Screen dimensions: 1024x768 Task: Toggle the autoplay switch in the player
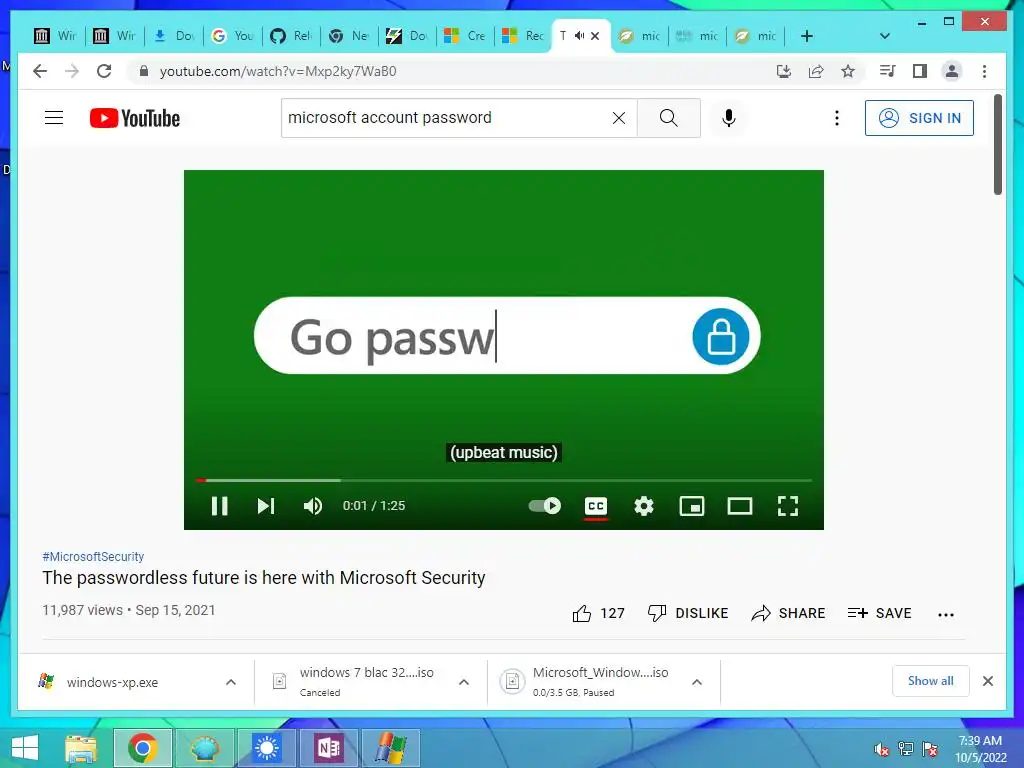[x=545, y=505]
